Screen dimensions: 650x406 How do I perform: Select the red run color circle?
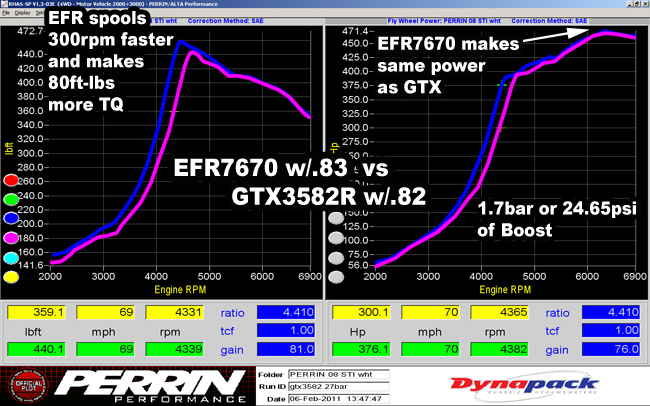pyautogui.click(x=11, y=180)
